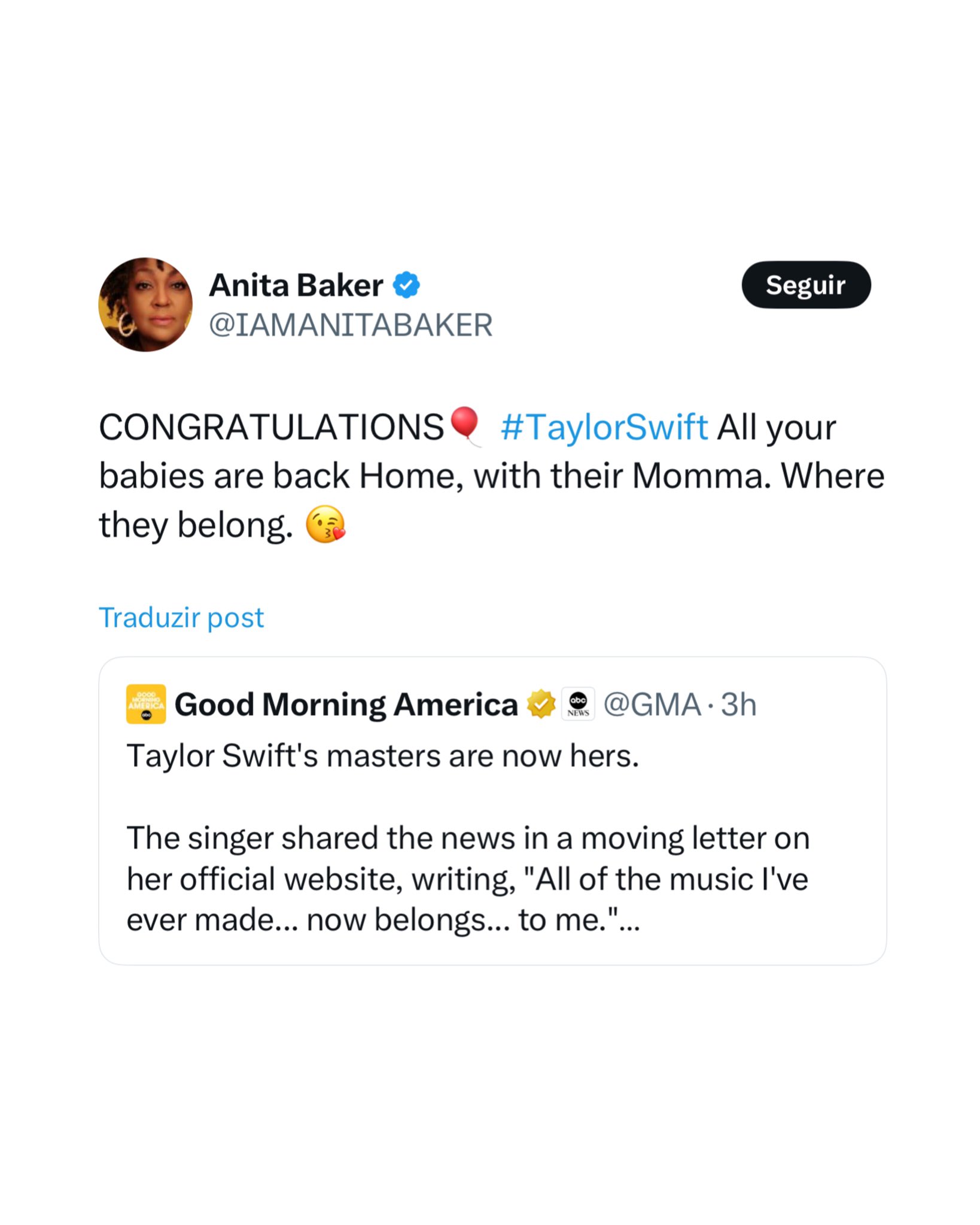980x1225 pixels.
Task: Open the quoted post's "The singer shared" paragraph
Action: (467, 879)
